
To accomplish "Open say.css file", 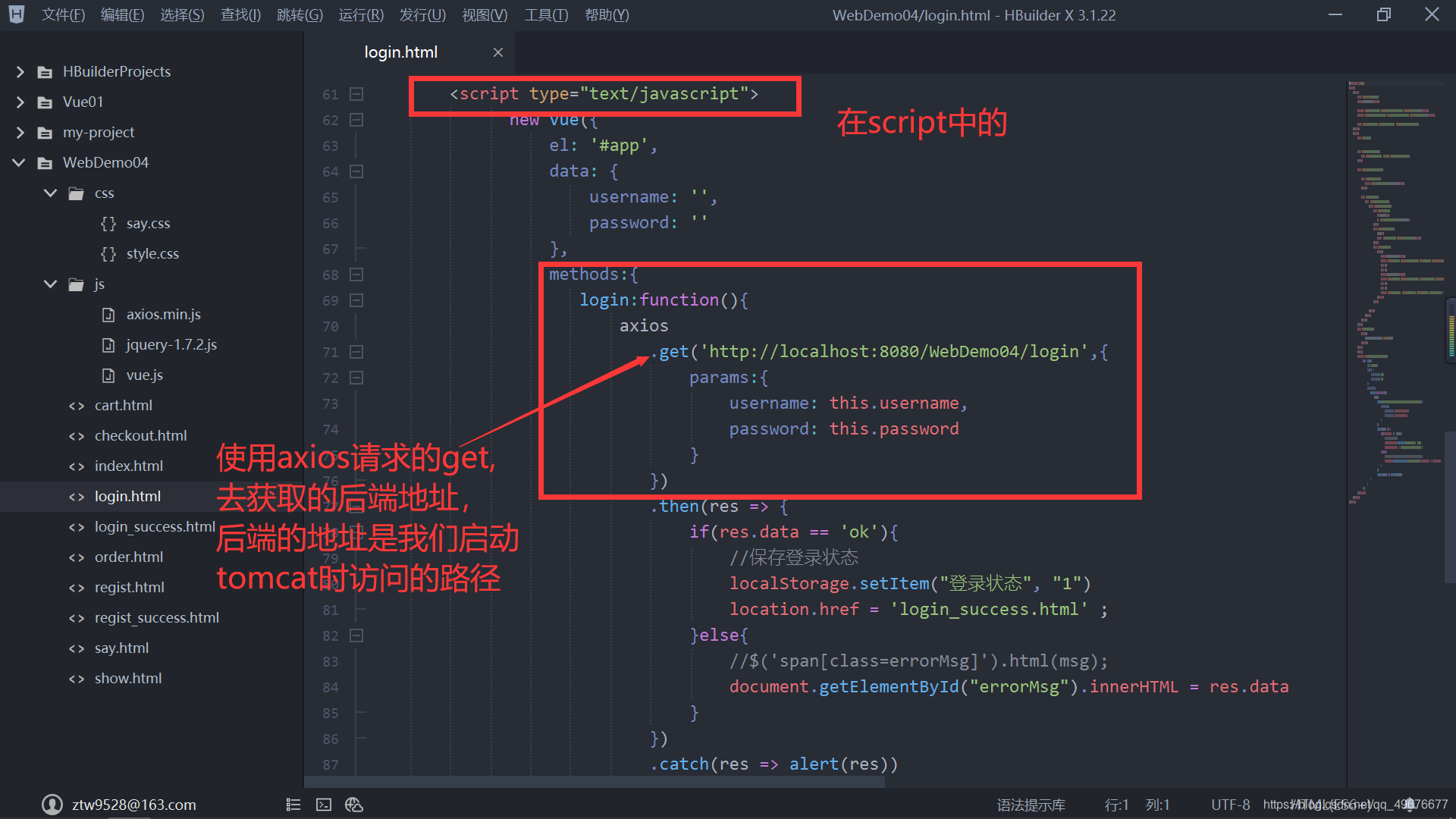I will [x=148, y=224].
